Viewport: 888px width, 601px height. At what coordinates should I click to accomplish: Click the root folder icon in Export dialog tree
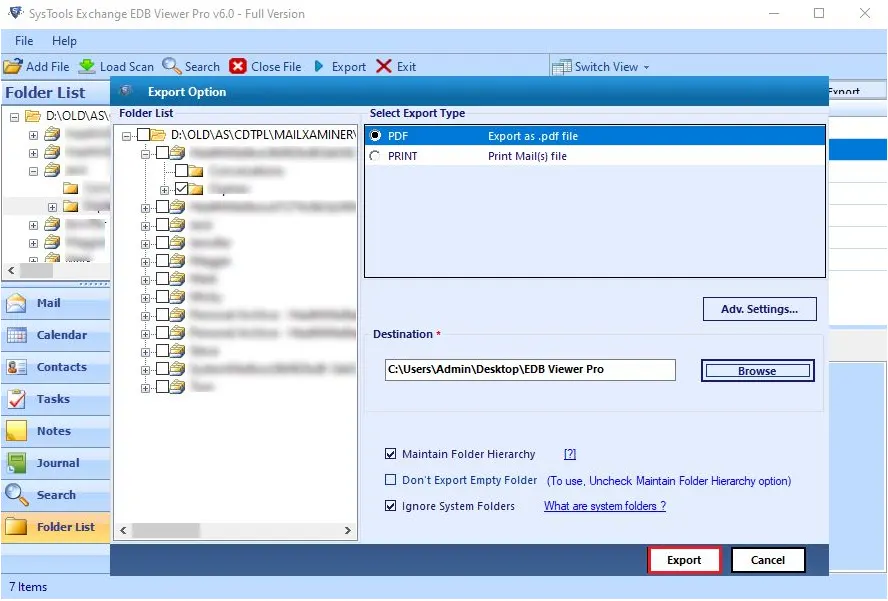tap(159, 135)
